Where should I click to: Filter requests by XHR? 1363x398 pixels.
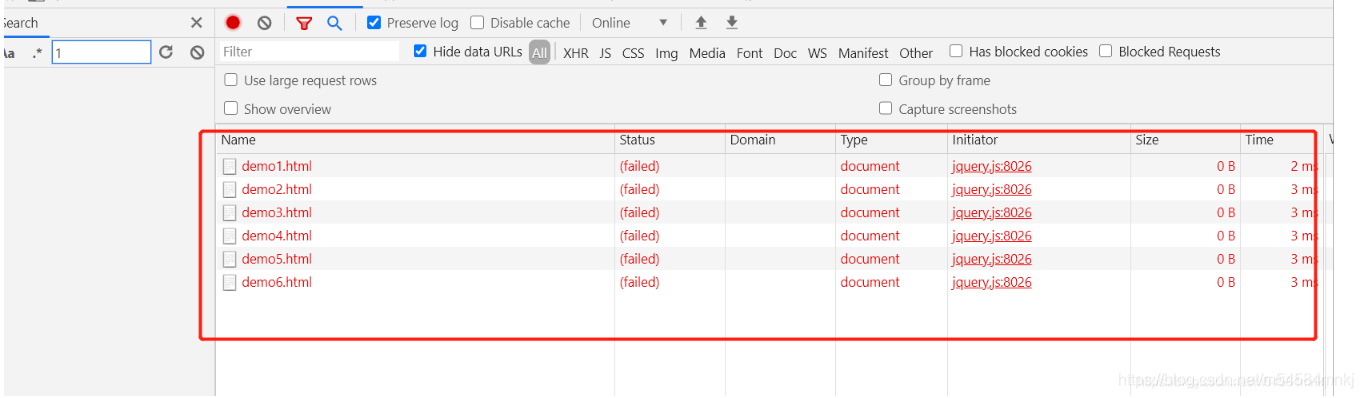(x=576, y=53)
